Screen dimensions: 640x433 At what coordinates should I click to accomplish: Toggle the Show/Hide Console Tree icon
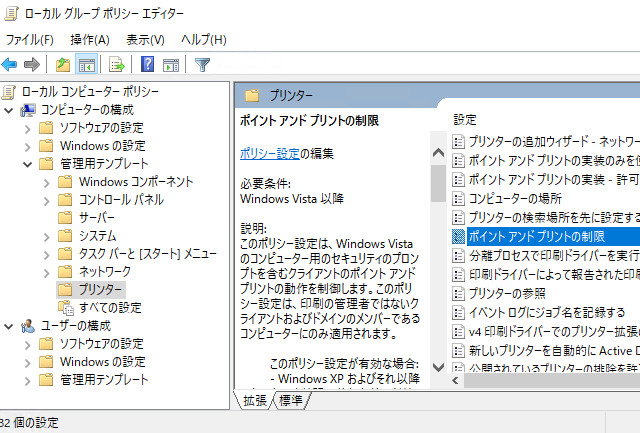coord(86,65)
